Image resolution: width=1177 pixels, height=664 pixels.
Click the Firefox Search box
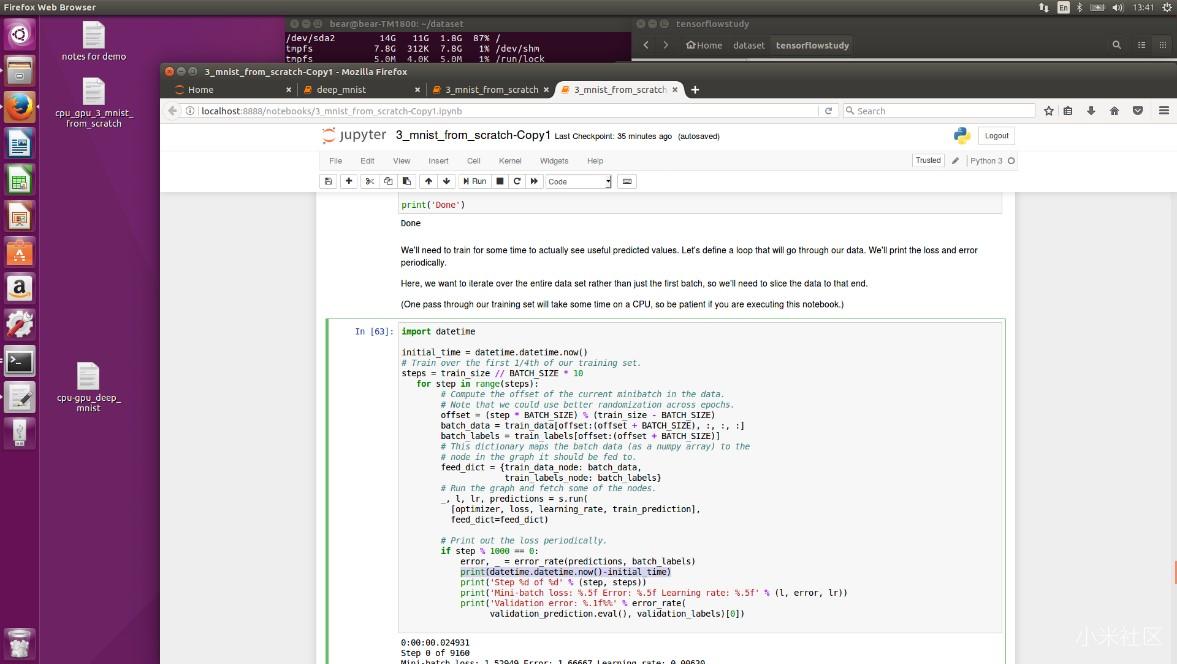click(939, 110)
